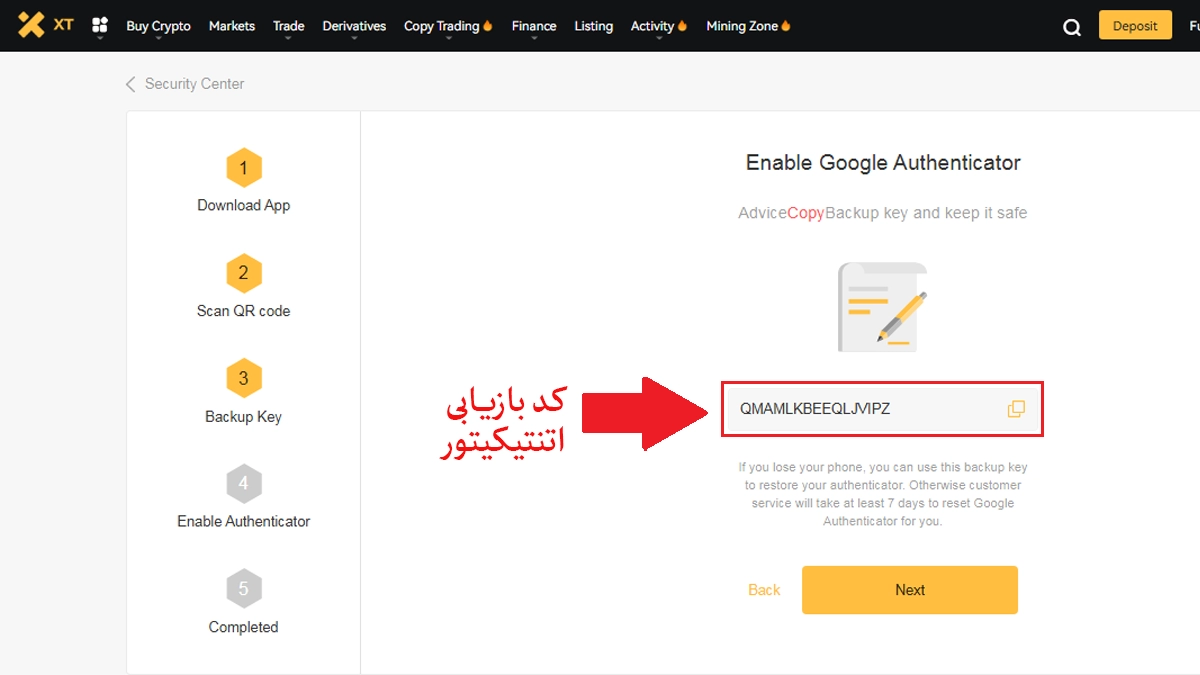
Task: Click the red Copy word in advice
Action: [806, 213]
